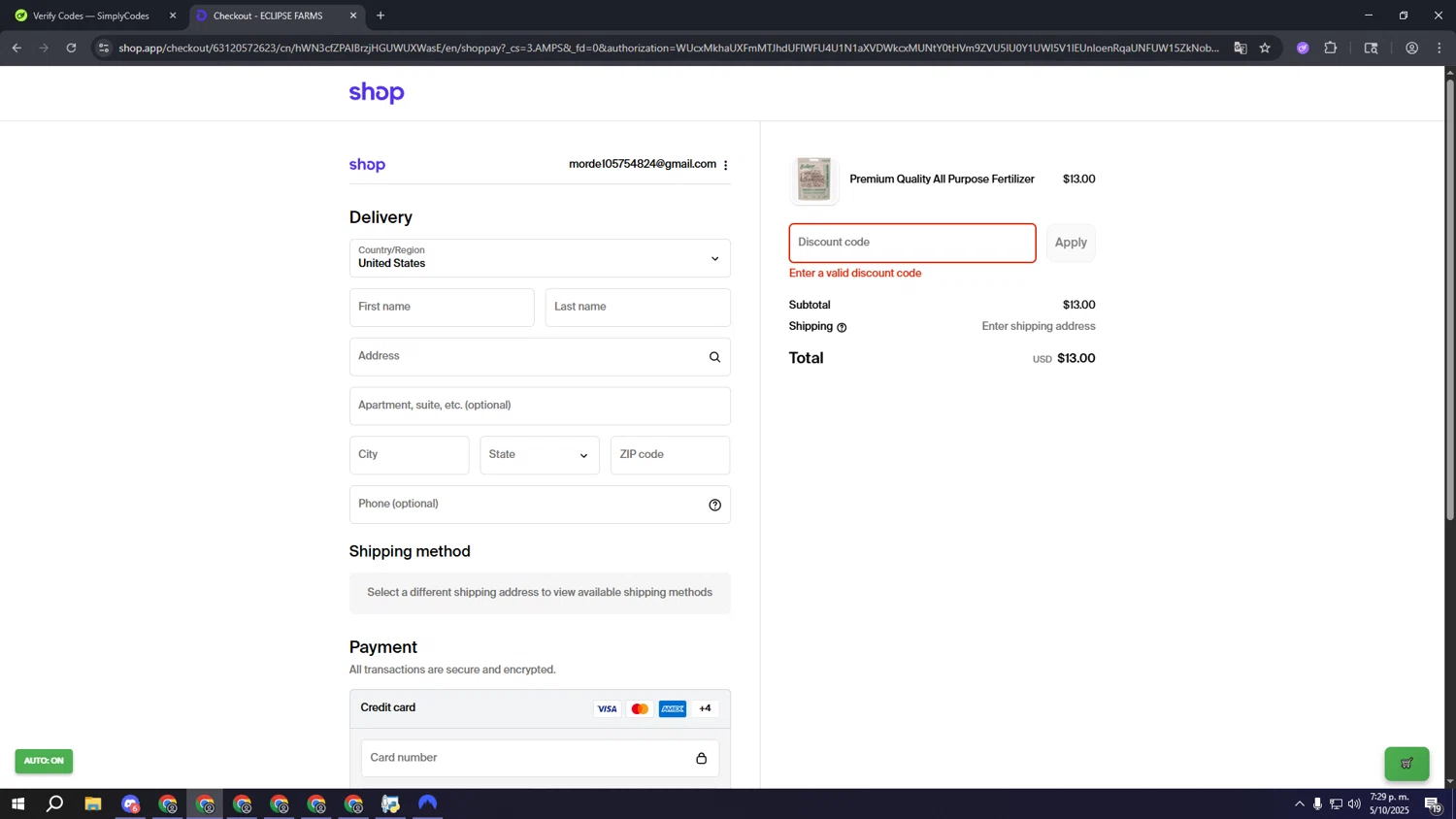Open the Windows Start menu
This screenshot has width=1456, height=819.
click(x=17, y=803)
